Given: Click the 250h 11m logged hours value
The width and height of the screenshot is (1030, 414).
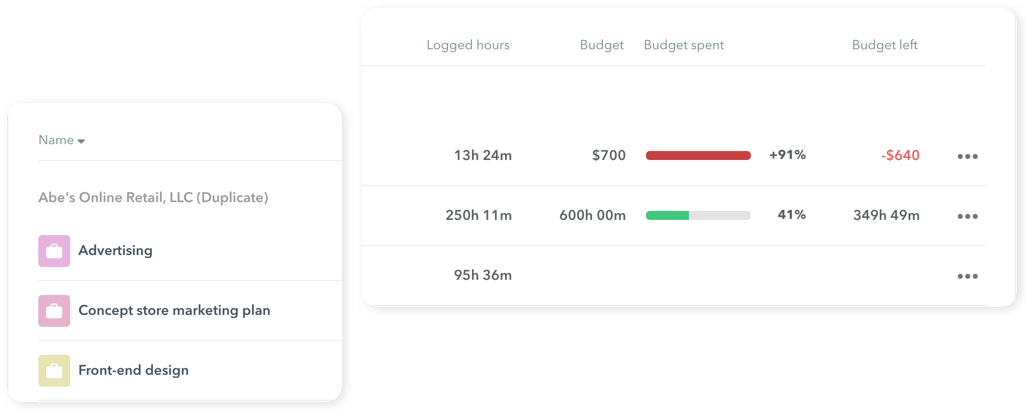Looking at the screenshot, I should pyautogui.click(x=478, y=215).
